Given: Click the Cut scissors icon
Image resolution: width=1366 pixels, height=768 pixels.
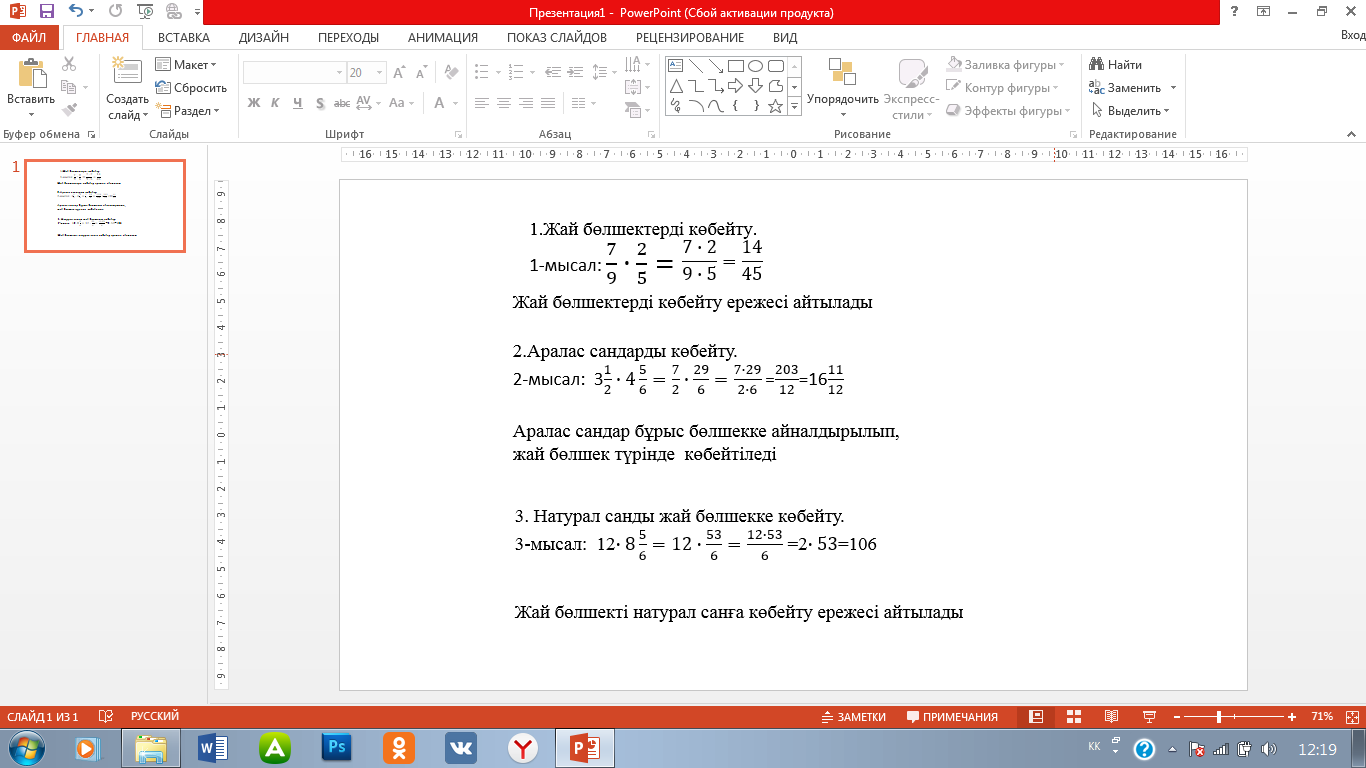Looking at the screenshot, I should 69,64.
